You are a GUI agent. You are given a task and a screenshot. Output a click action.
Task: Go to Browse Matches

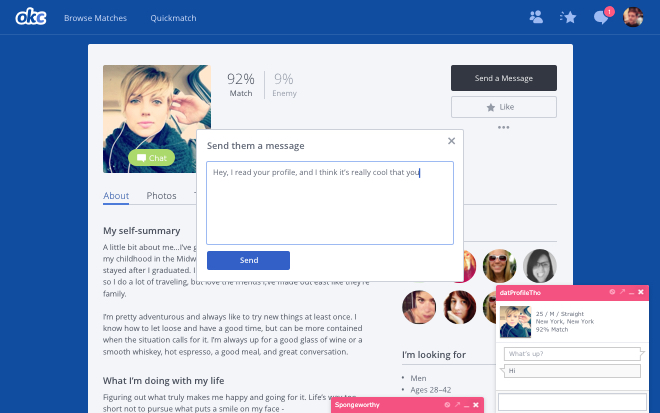(95, 18)
